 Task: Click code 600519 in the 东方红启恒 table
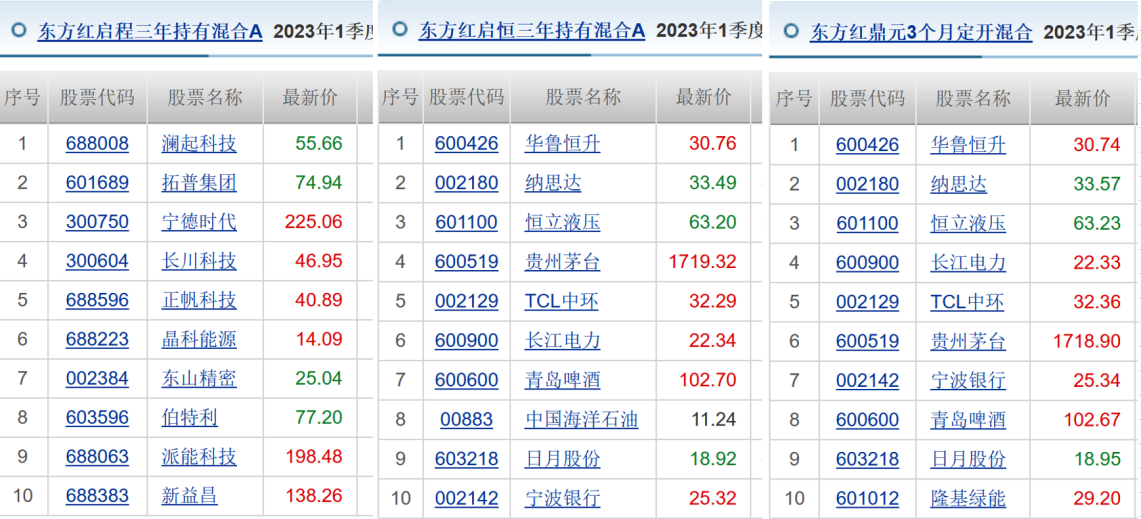[x=466, y=262]
